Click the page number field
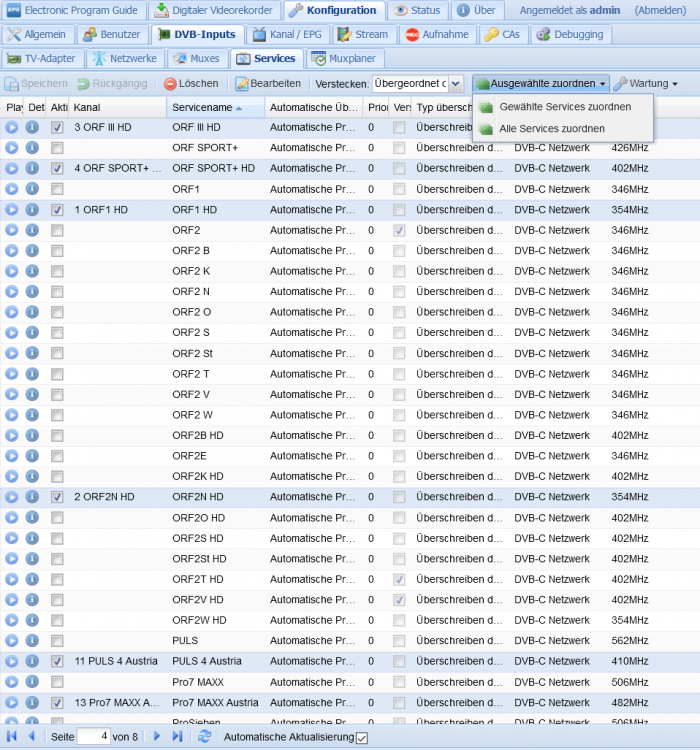700x750 pixels. tap(94, 736)
